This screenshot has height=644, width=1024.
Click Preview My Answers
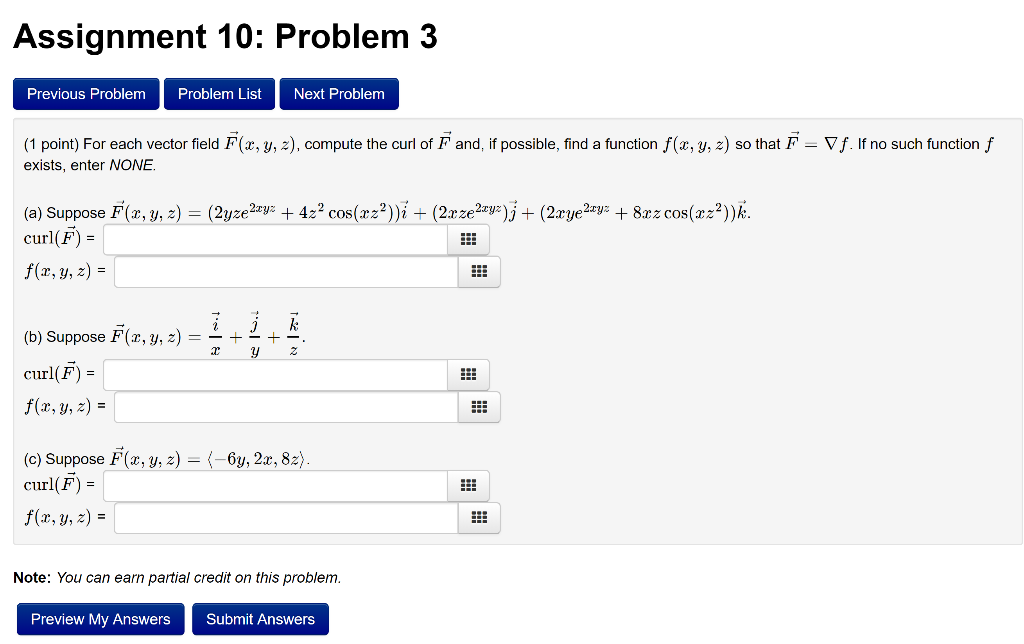pos(100,618)
